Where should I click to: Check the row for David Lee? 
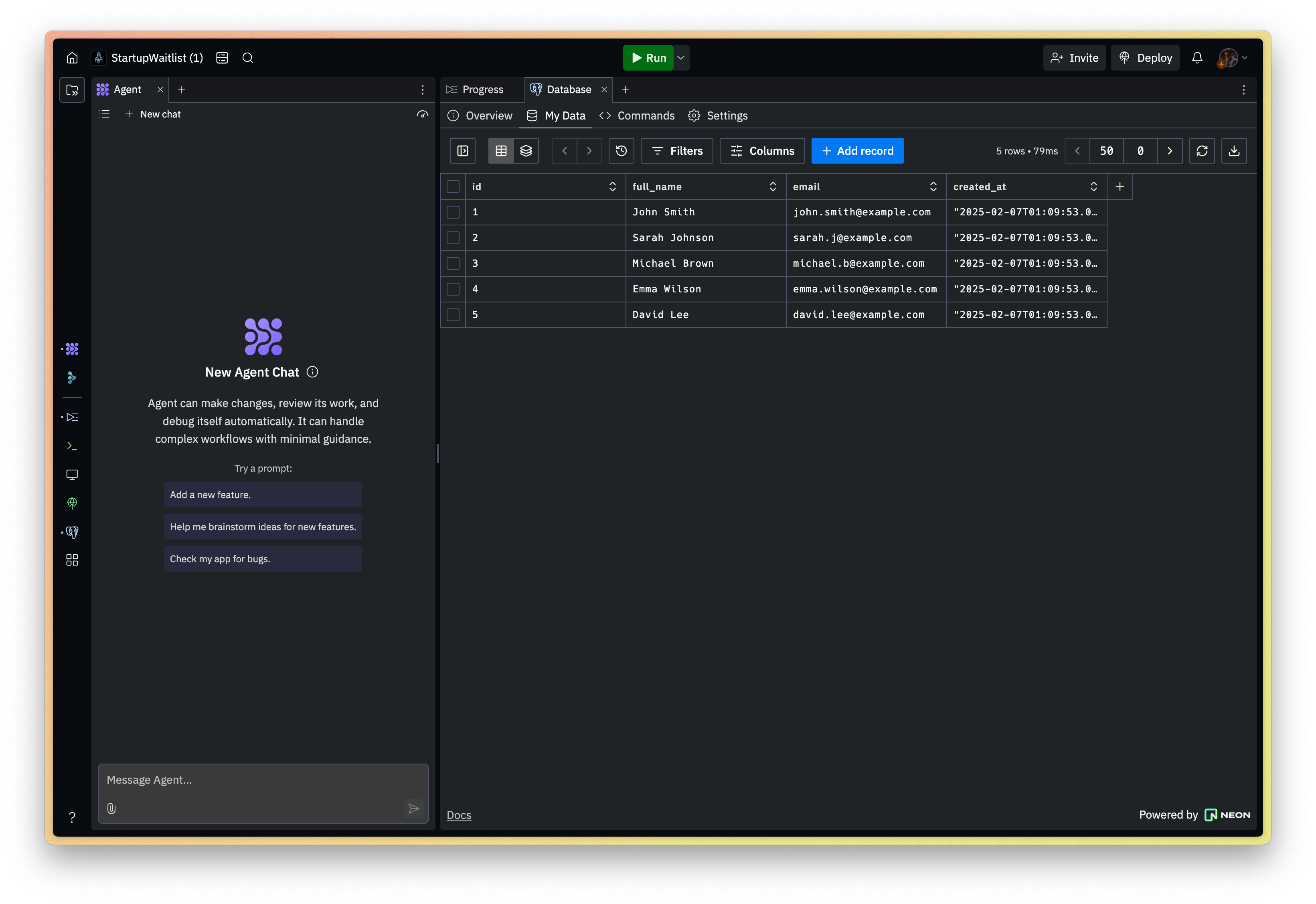tap(453, 314)
